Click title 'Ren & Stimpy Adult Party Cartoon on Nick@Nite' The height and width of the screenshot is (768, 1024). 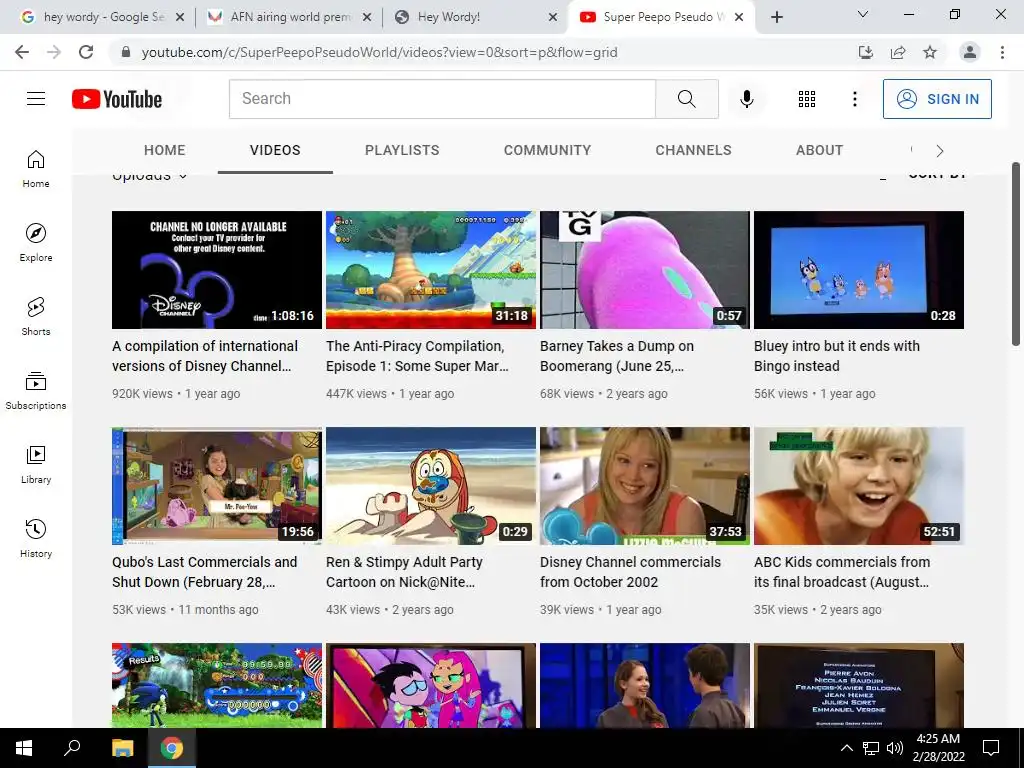[x=404, y=572]
